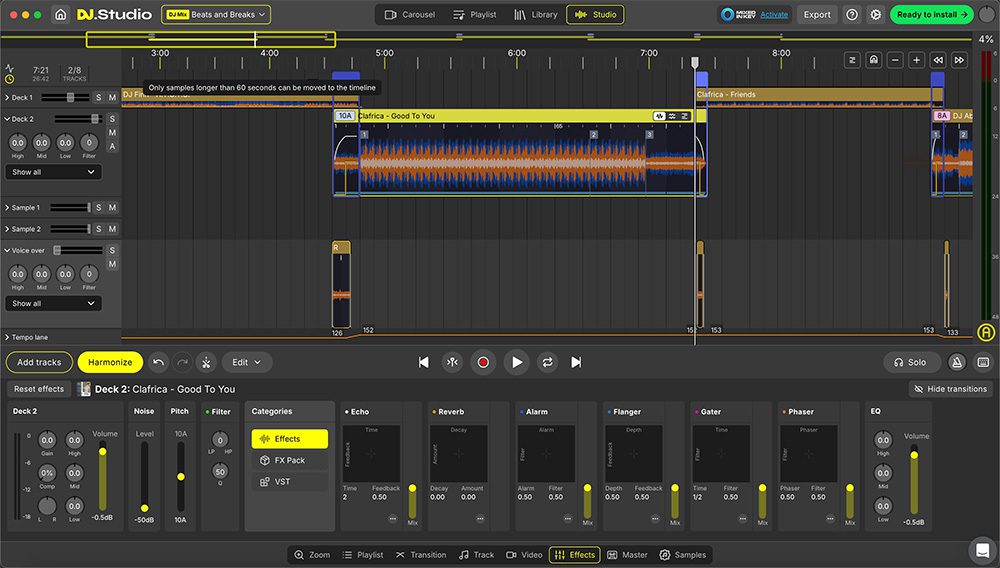
Task: Click the rewind double-arrow icon
Action: tap(938, 60)
